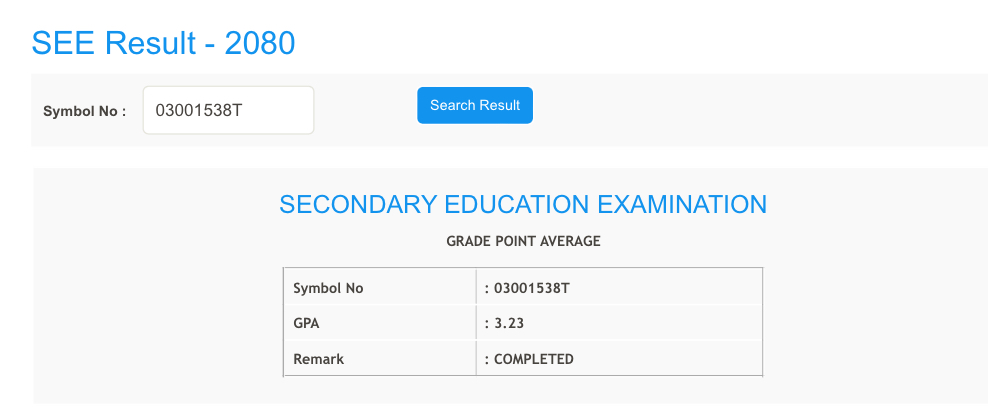This screenshot has width=988, height=408.
Task: Click the colon after the Symbol No form label
Action: click(123, 111)
